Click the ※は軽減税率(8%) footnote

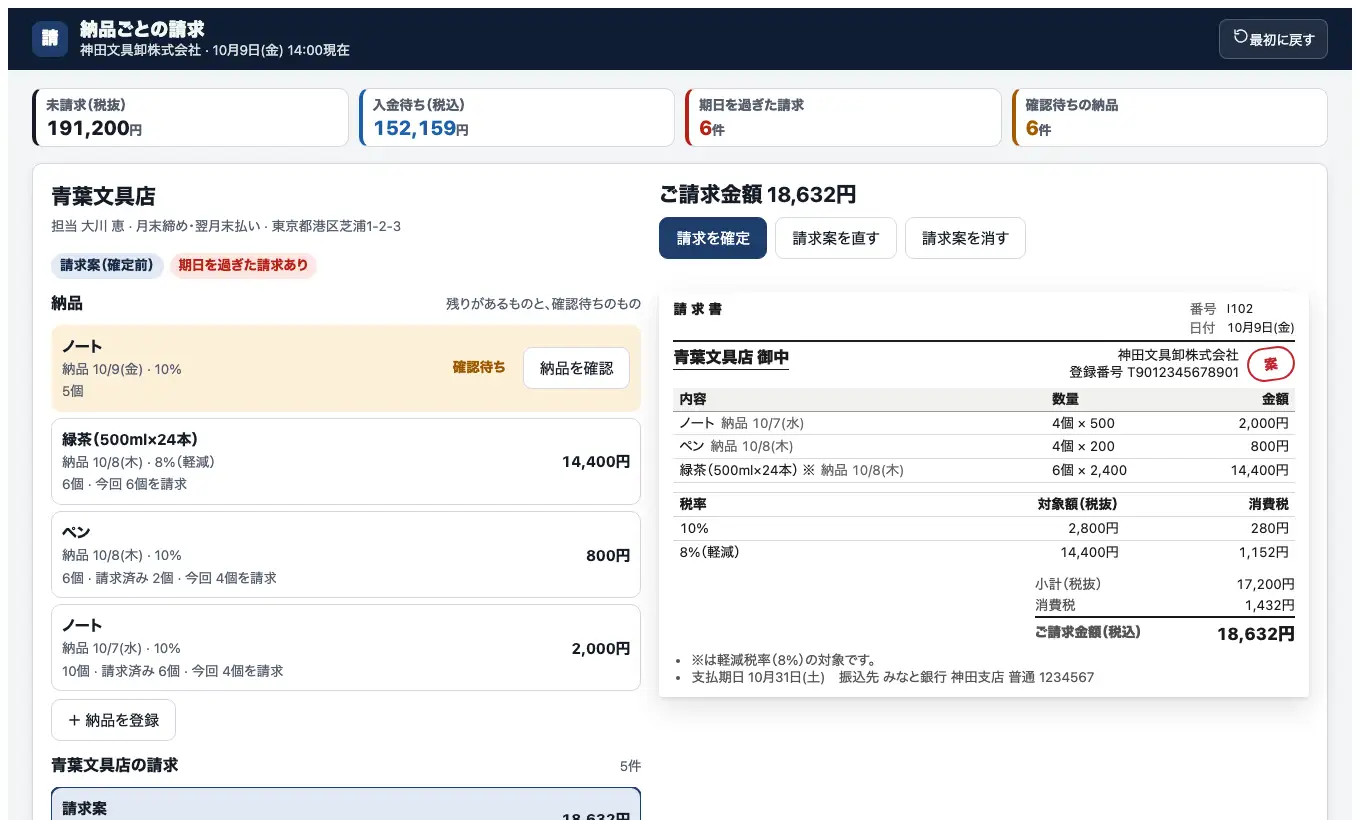(x=784, y=660)
